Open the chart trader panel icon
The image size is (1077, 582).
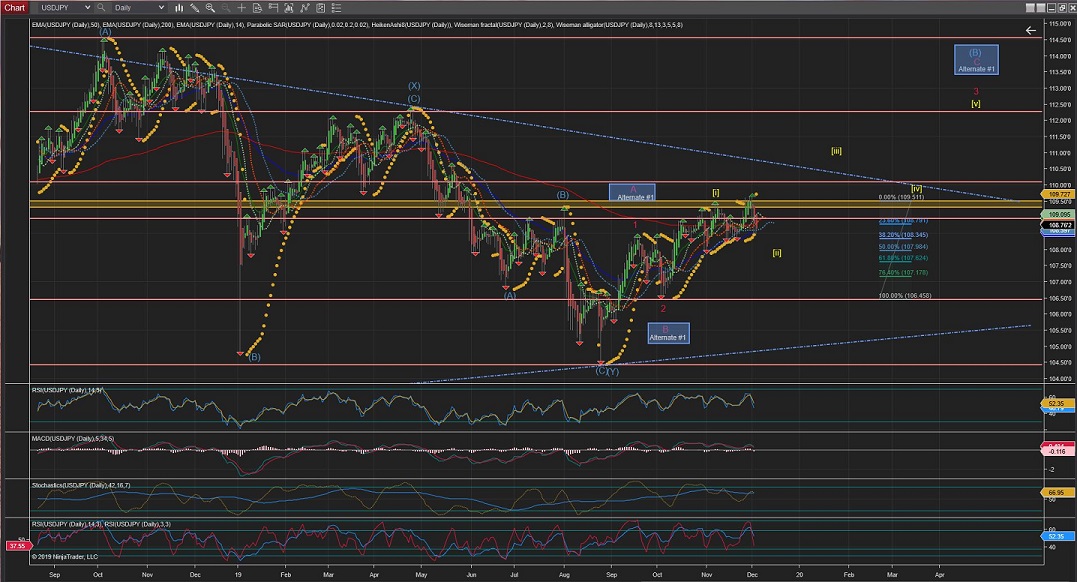[x=273, y=8]
